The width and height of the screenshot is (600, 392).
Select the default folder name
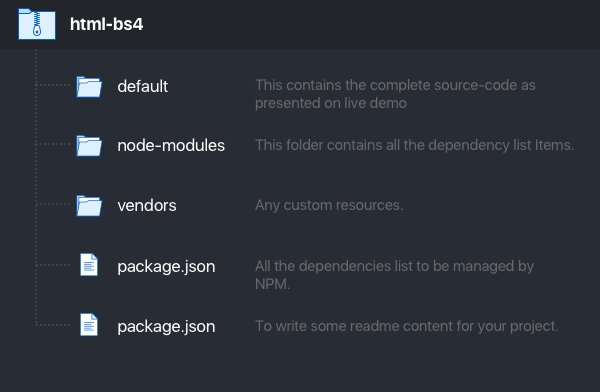(142, 87)
